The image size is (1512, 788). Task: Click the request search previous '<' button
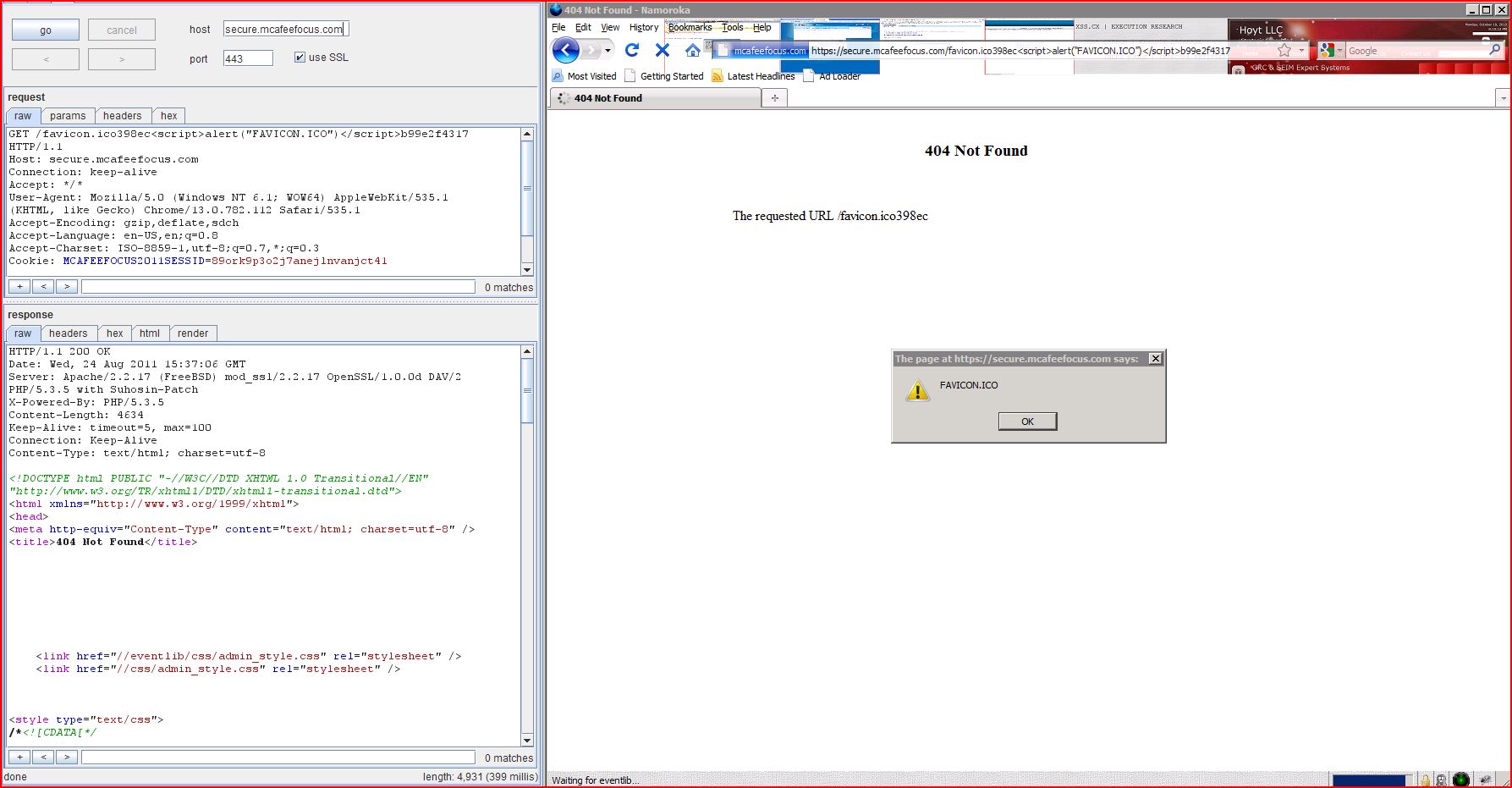pos(43,287)
